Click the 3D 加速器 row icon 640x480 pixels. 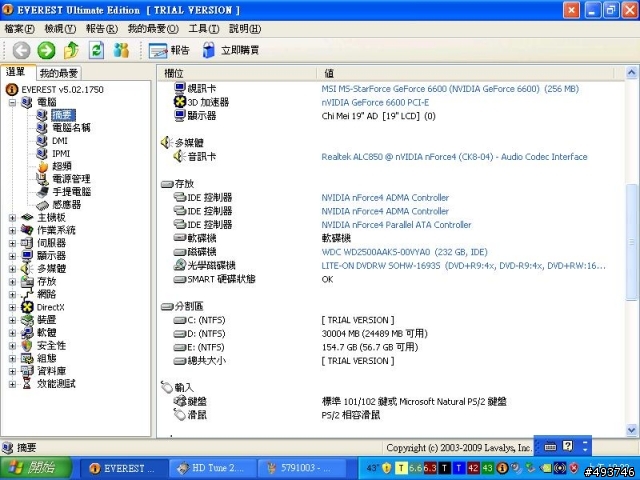pos(180,102)
